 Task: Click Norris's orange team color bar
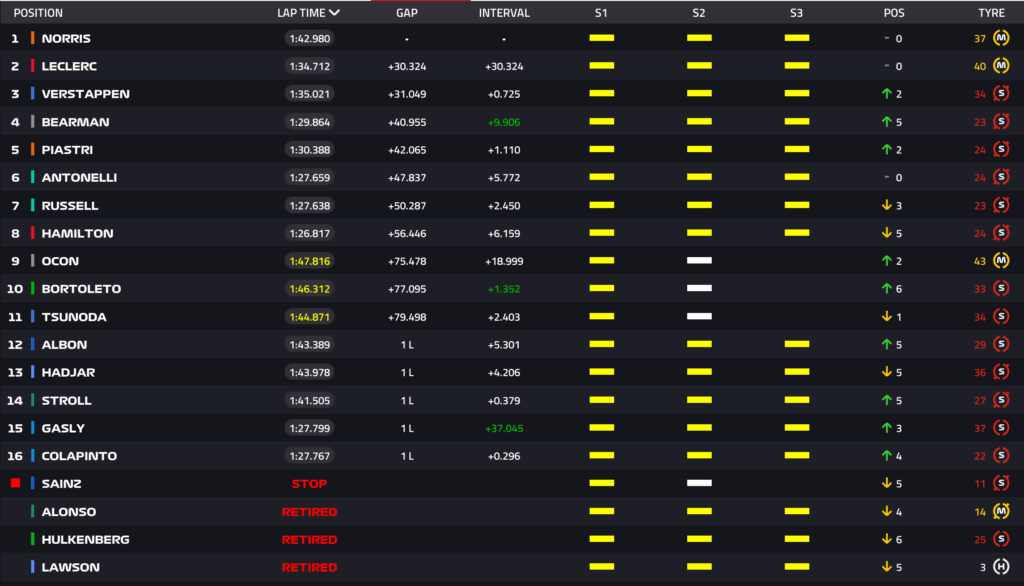[33, 38]
